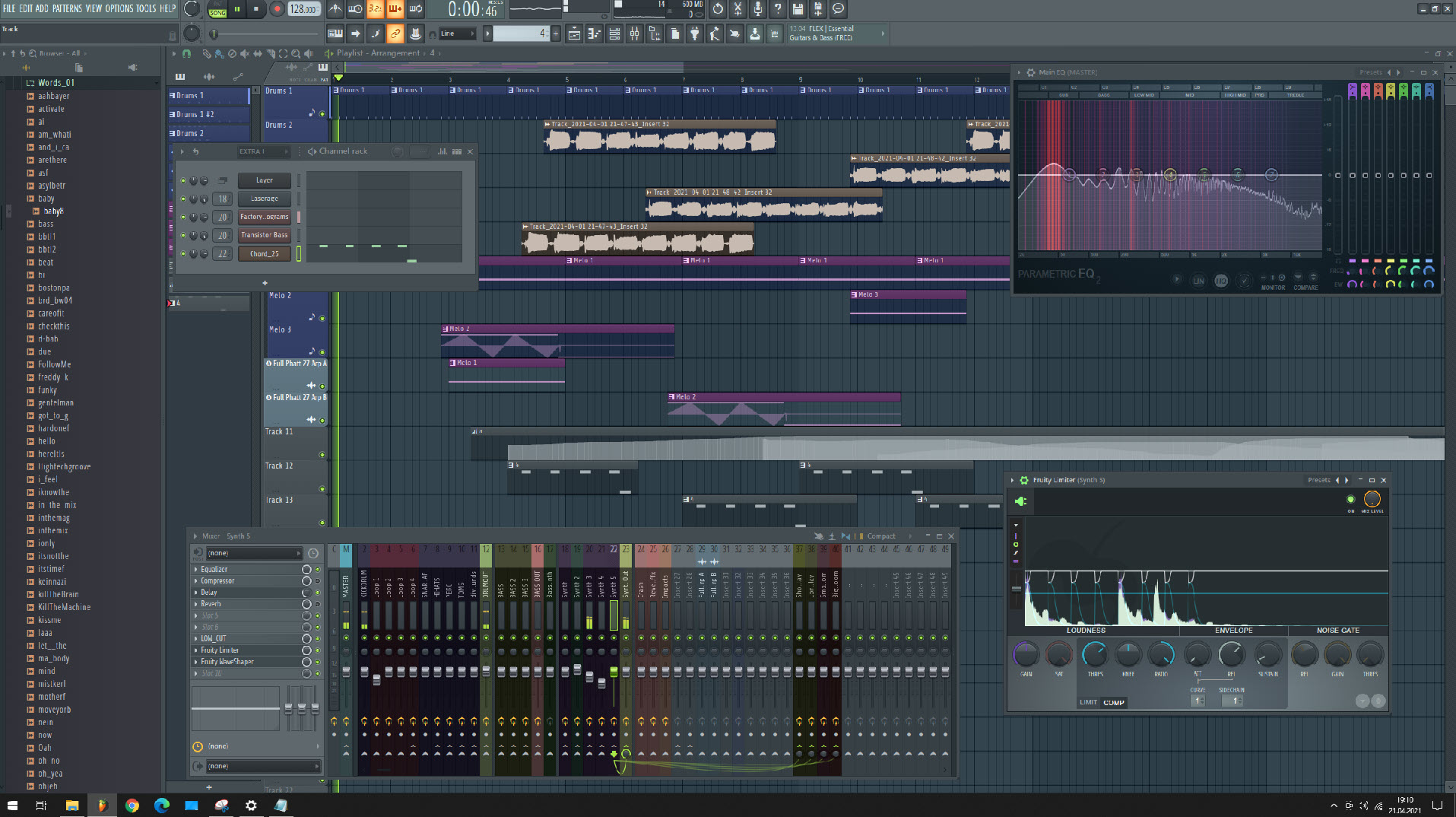This screenshot has width=1456, height=817.
Task: Click the COMP mode button in Fruity Limiter
Action: (1114, 702)
